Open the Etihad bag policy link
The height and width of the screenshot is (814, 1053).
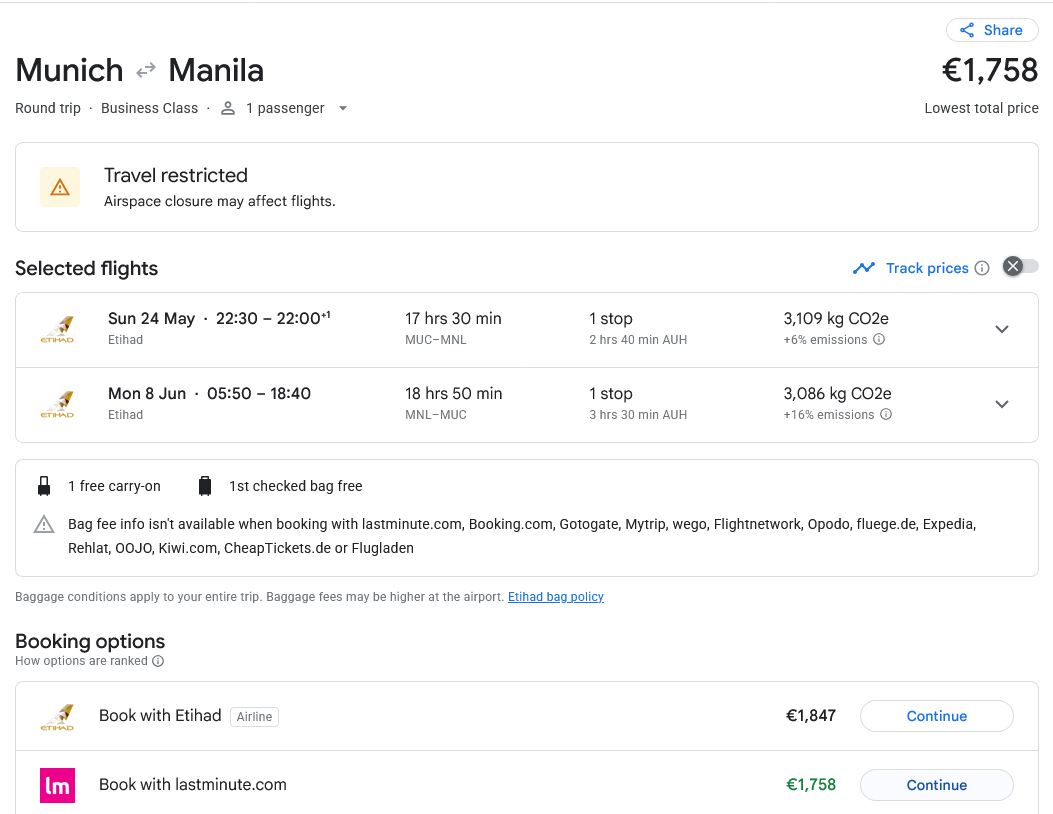click(555, 596)
